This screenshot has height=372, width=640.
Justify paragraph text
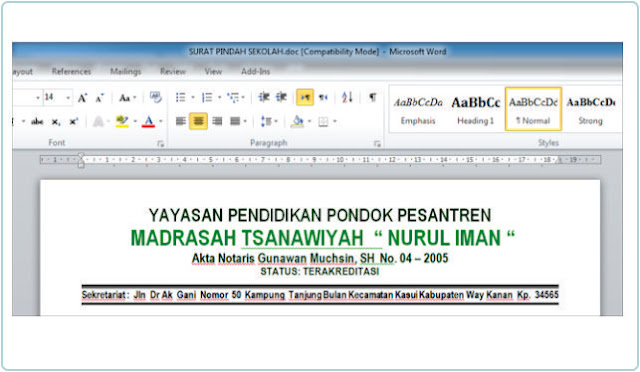tap(235, 121)
